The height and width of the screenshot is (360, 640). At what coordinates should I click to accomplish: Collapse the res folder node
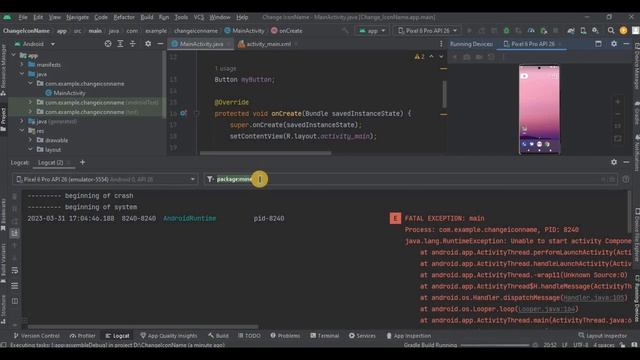(x=22, y=131)
